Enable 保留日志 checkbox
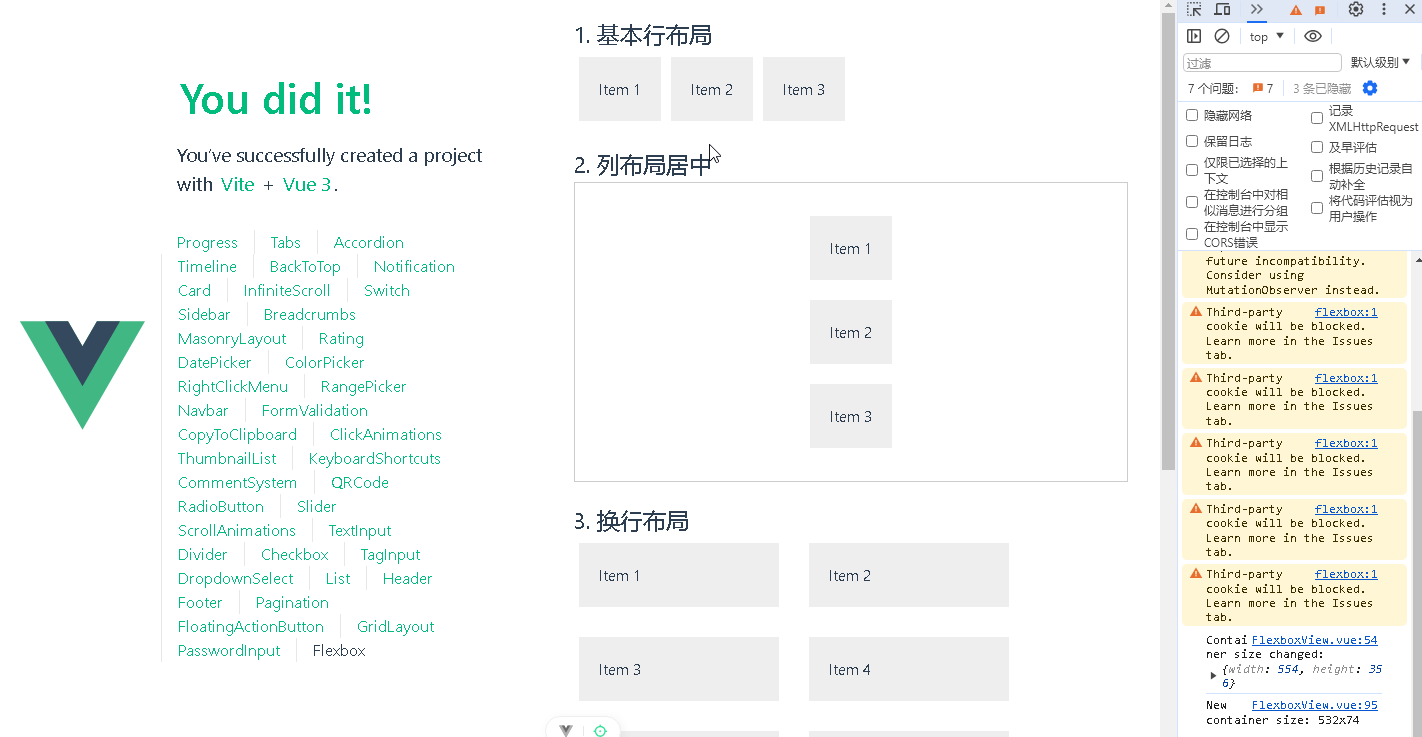This screenshot has width=1422, height=737. pos(1192,141)
